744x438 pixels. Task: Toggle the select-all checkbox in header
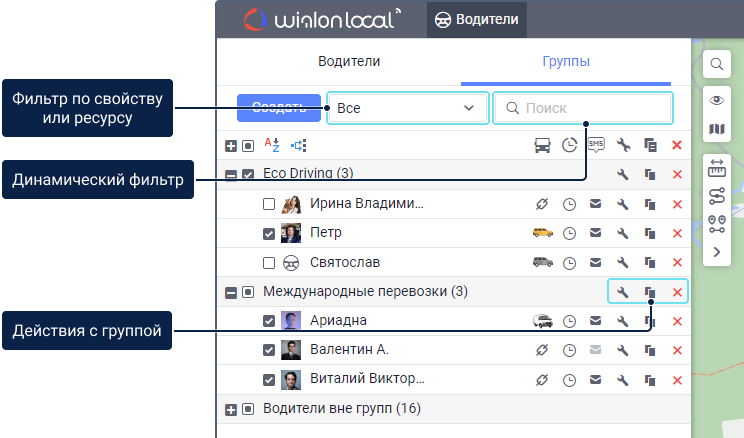pos(248,146)
